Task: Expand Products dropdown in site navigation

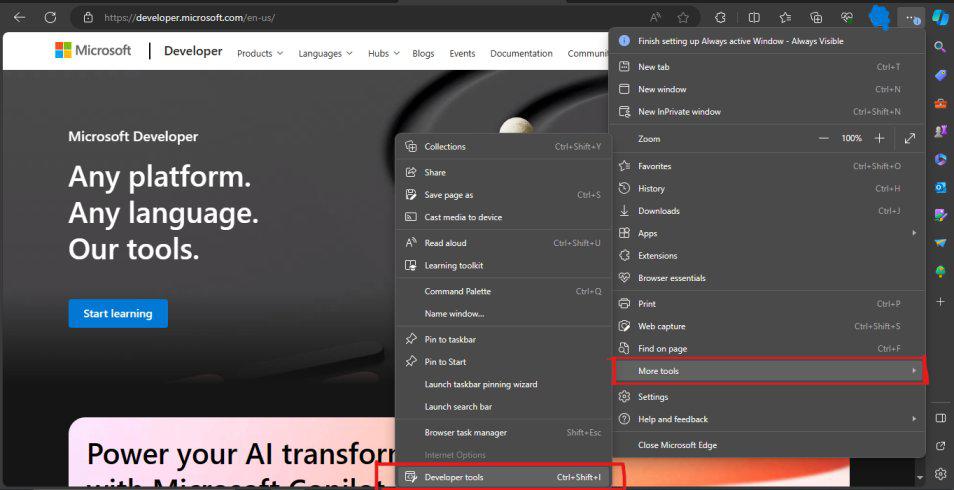Action: pos(260,54)
